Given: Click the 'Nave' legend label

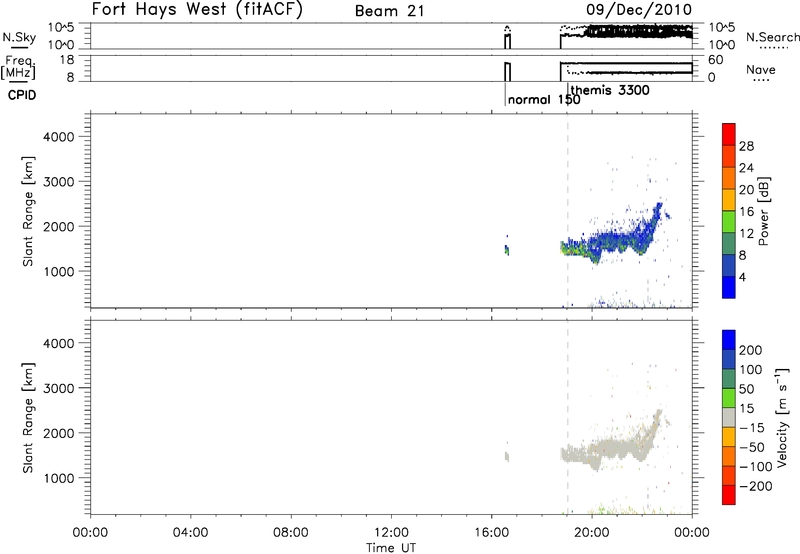Looking at the screenshot, I should point(761,69).
